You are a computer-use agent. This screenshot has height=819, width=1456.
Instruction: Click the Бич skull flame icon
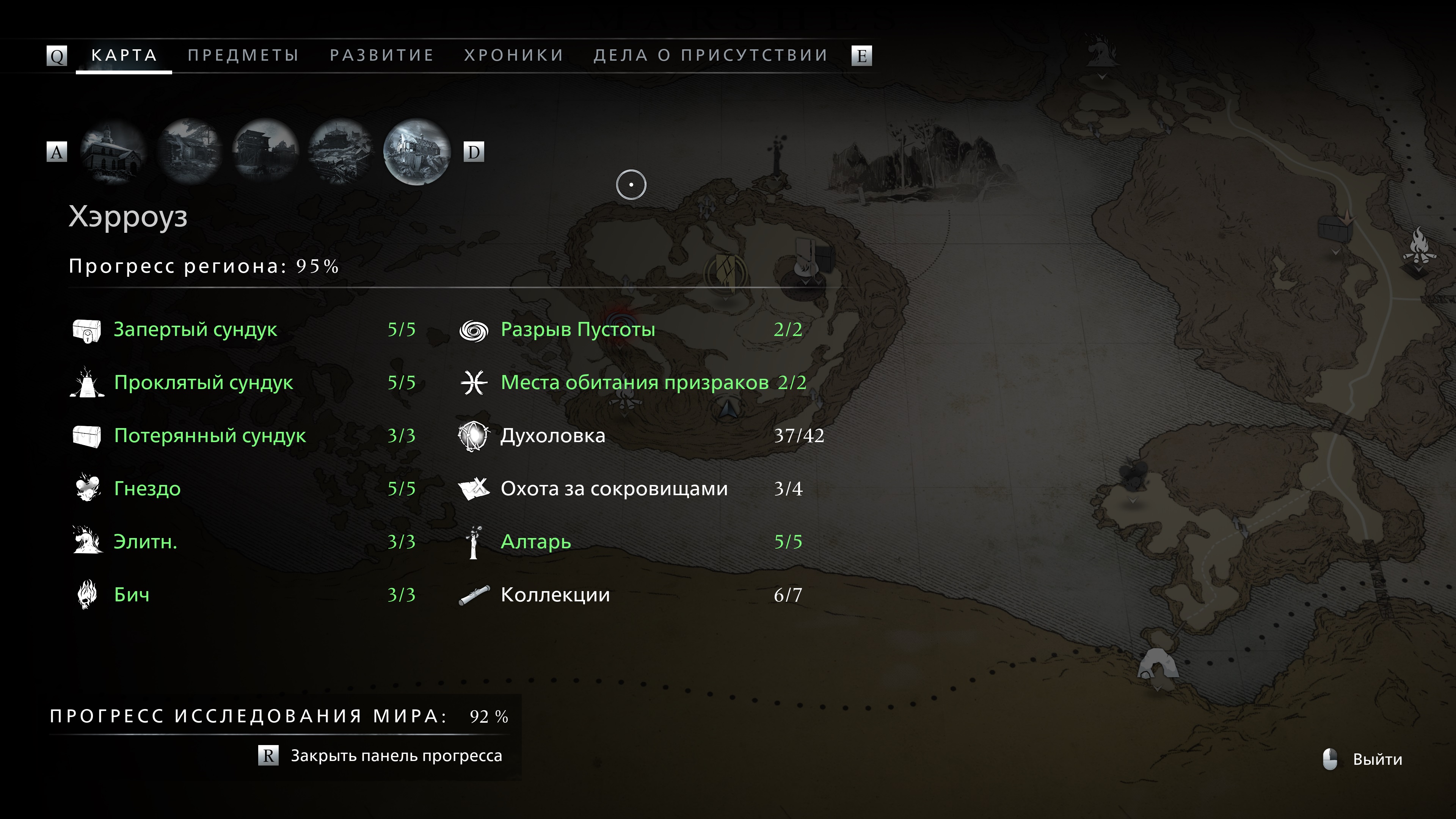(x=87, y=595)
